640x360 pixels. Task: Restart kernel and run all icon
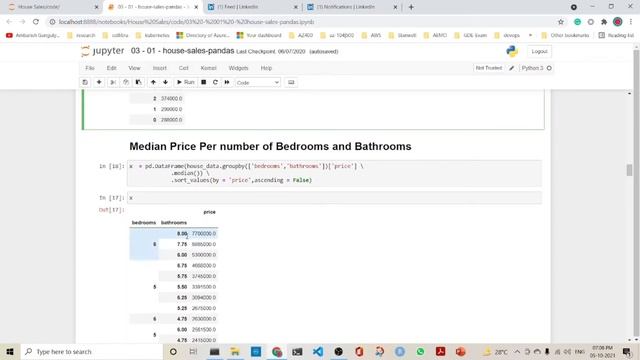coord(227,82)
